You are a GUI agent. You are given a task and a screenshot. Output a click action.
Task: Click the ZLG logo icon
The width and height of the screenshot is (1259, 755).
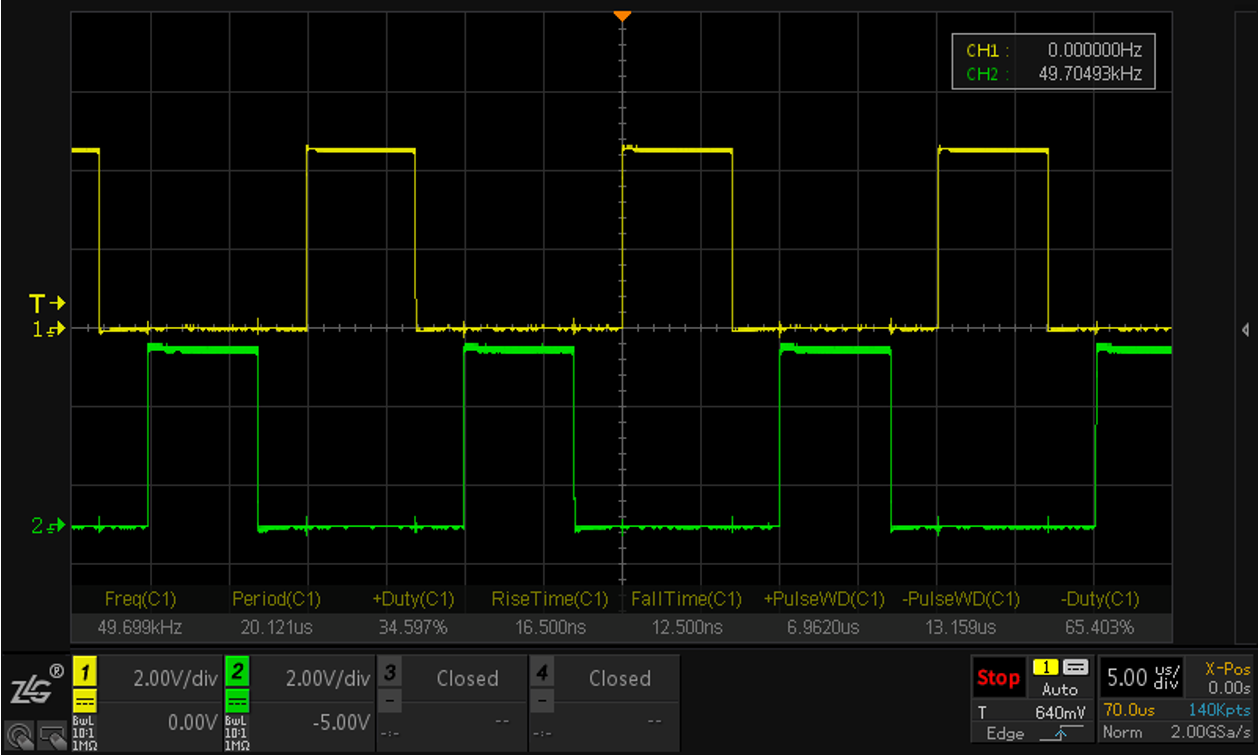tap(31, 686)
